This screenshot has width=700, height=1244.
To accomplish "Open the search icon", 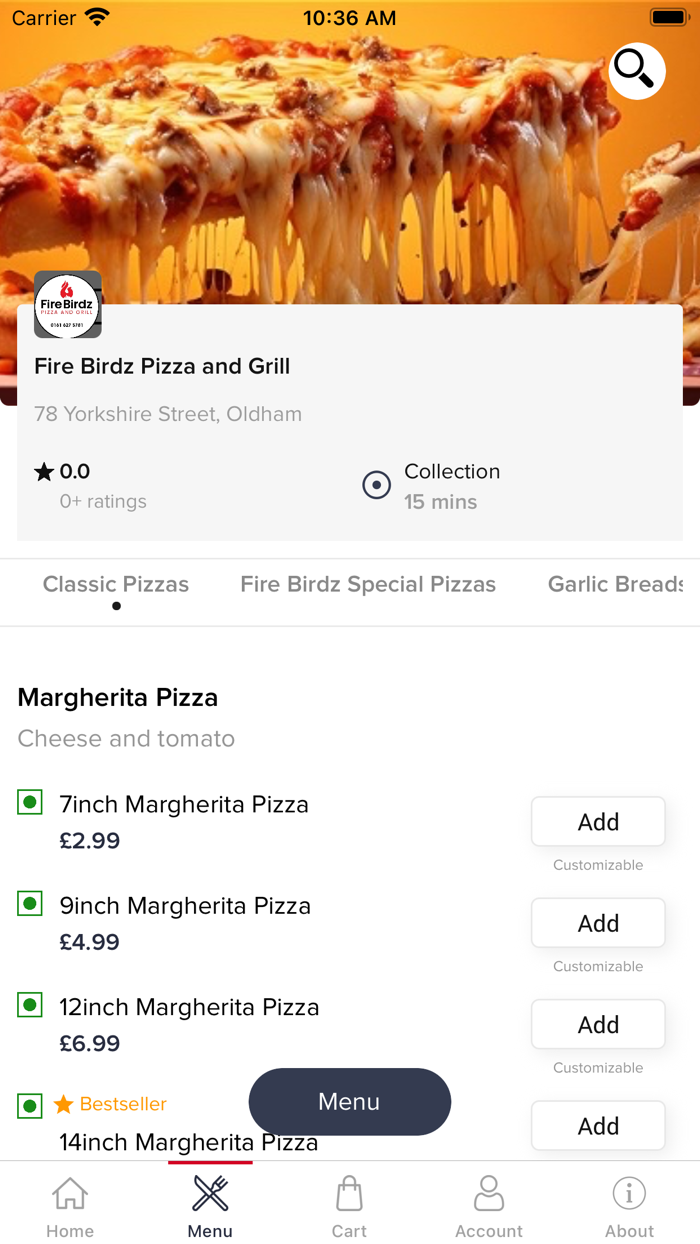I will pos(636,71).
